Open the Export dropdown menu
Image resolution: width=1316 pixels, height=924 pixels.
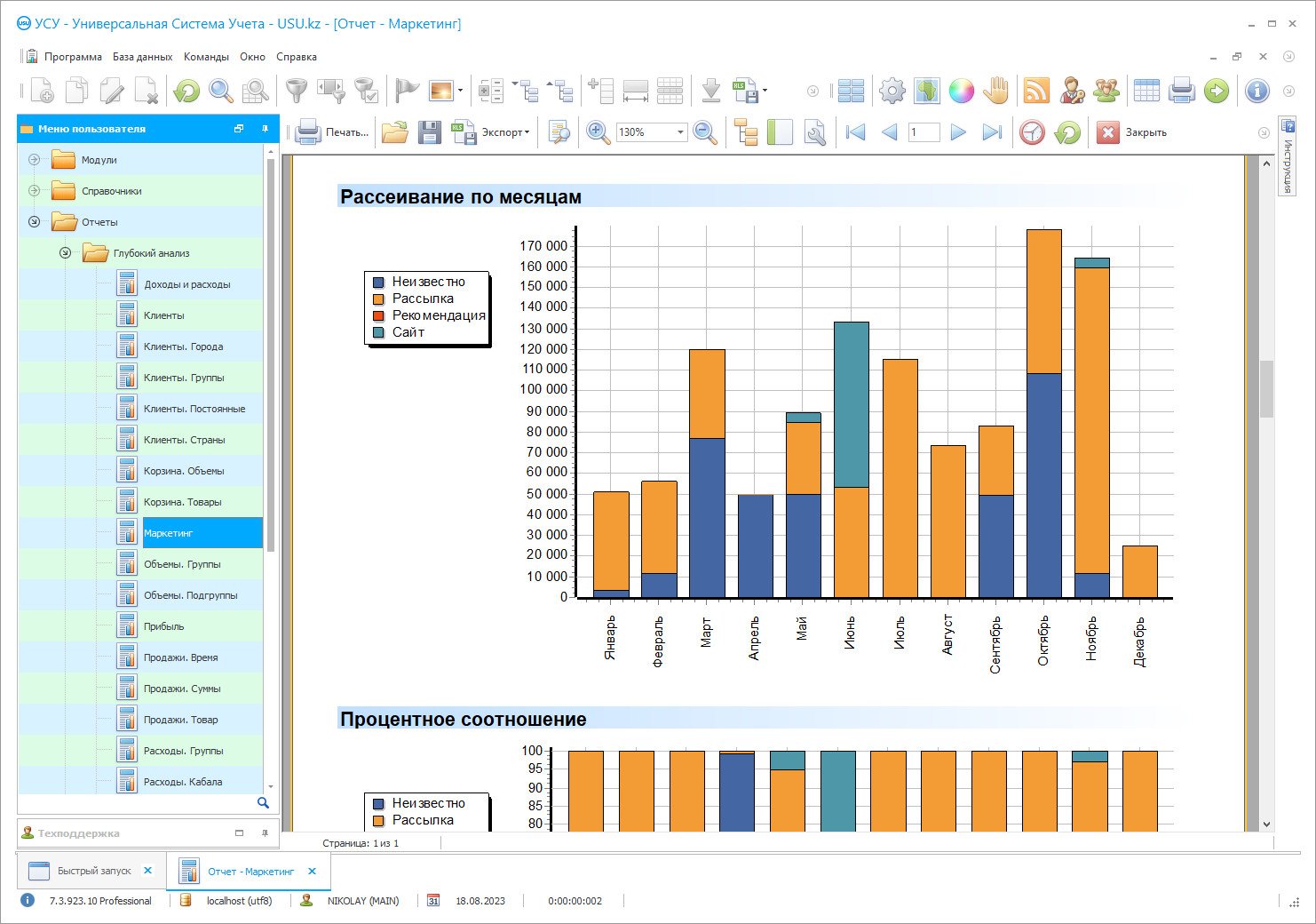[505, 132]
